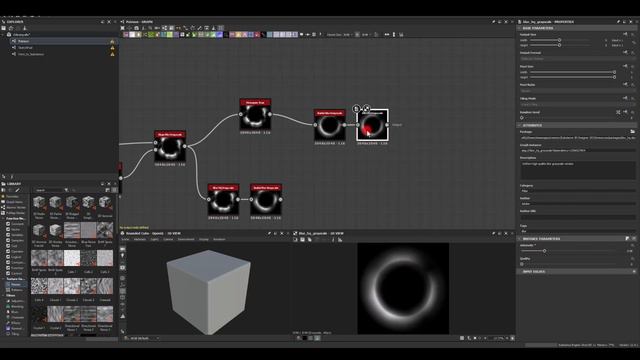Open the Scene menu in 3D View
640x360 pixels.
coord(126,240)
